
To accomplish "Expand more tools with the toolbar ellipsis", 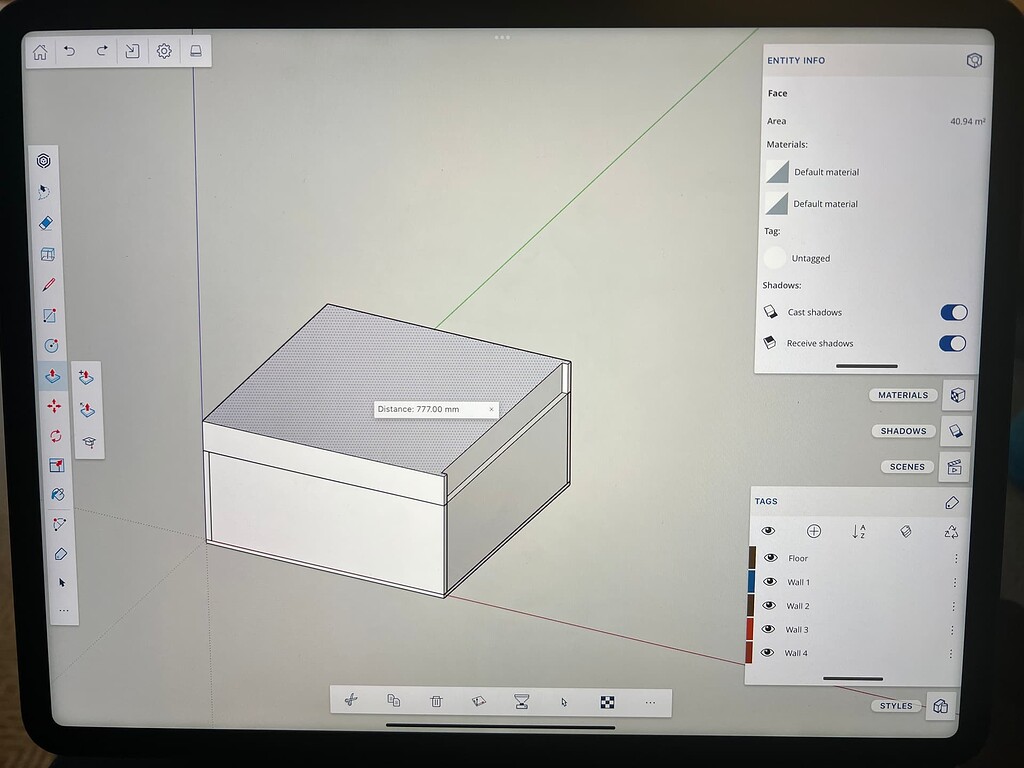I will pyautogui.click(x=64, y=609).
